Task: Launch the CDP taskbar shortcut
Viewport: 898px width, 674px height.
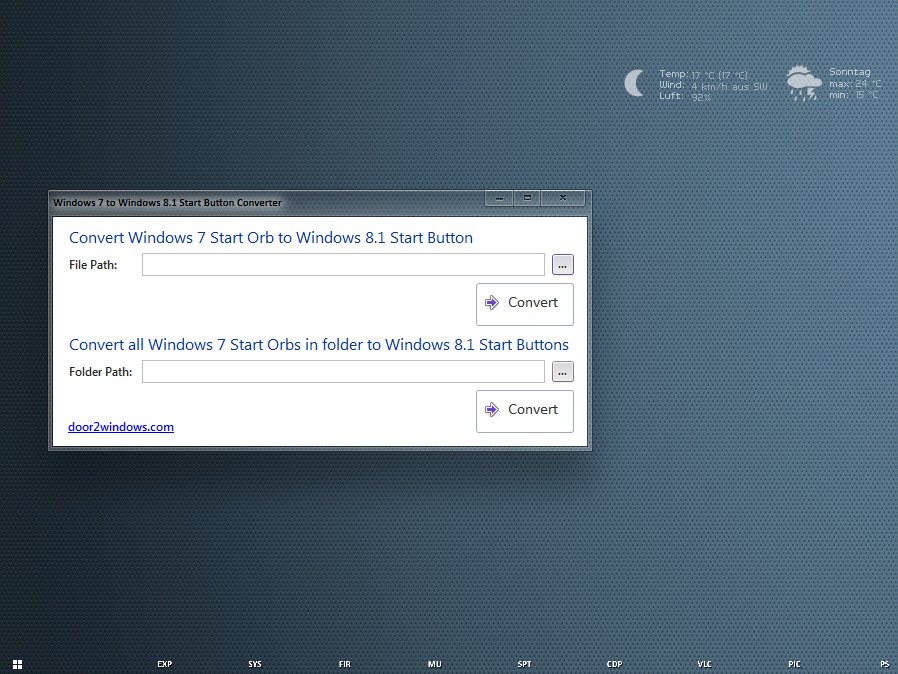Action: 615,664
